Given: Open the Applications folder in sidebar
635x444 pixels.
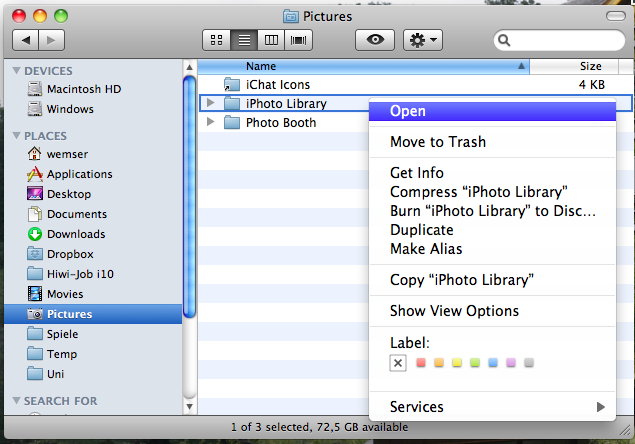Looking at the screenshot, I should (79, 174).
